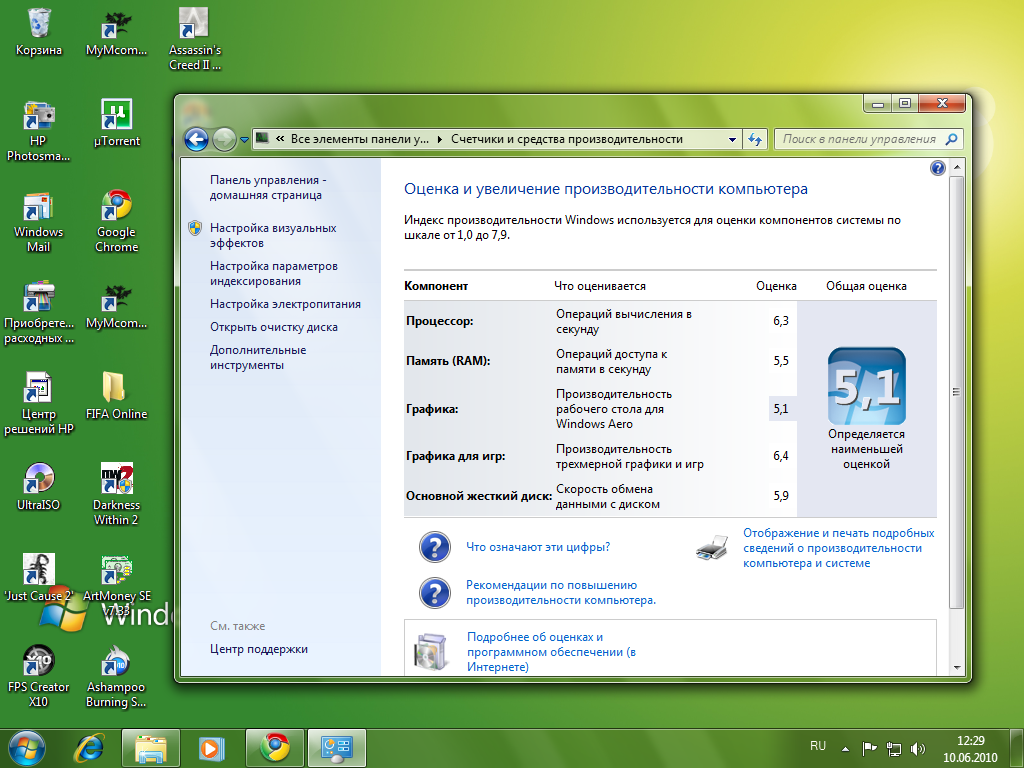
Task: Click the printer icon for detailed info
Action: pyautogui.click(x=710, y=547)
